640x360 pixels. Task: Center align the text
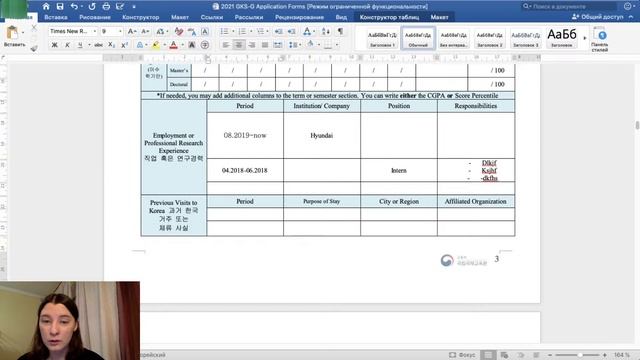point(239,45)
